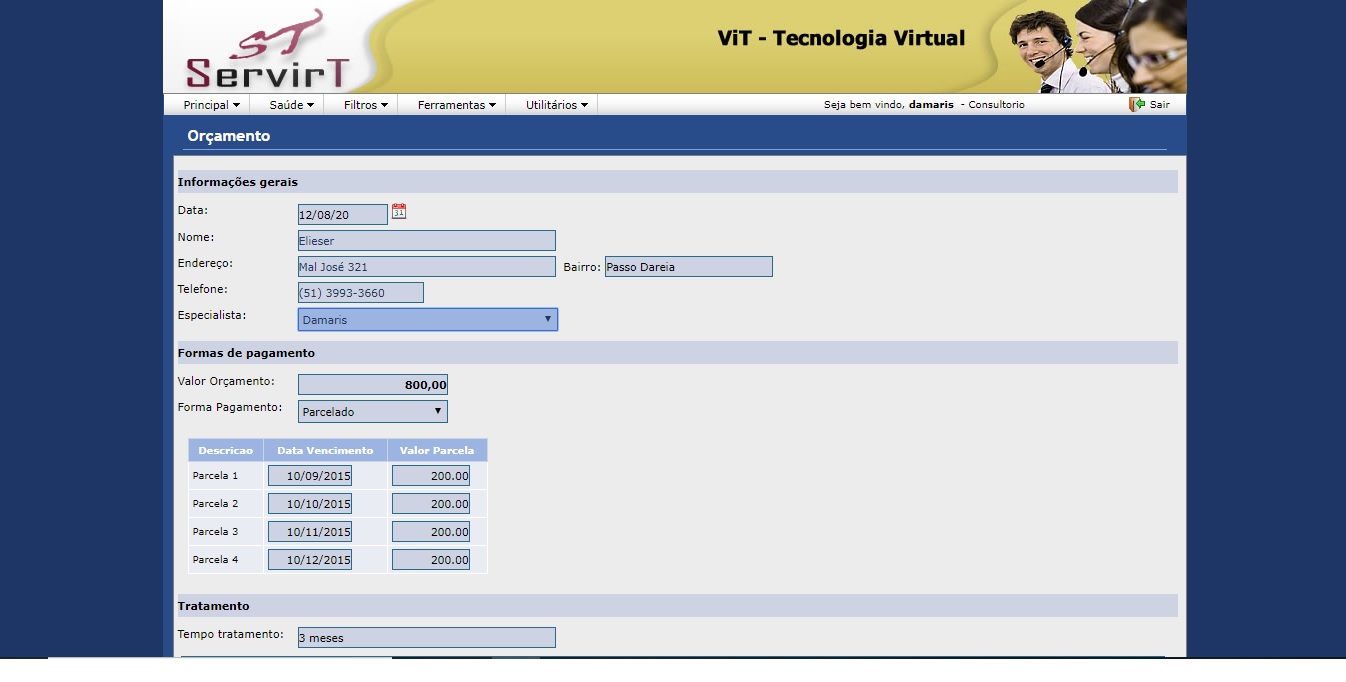The width and height of the screenshot is (1346, 682).
Task: Click the Endereço field Mal José 321
Action: pyautogui.click(x=427, y=266)
